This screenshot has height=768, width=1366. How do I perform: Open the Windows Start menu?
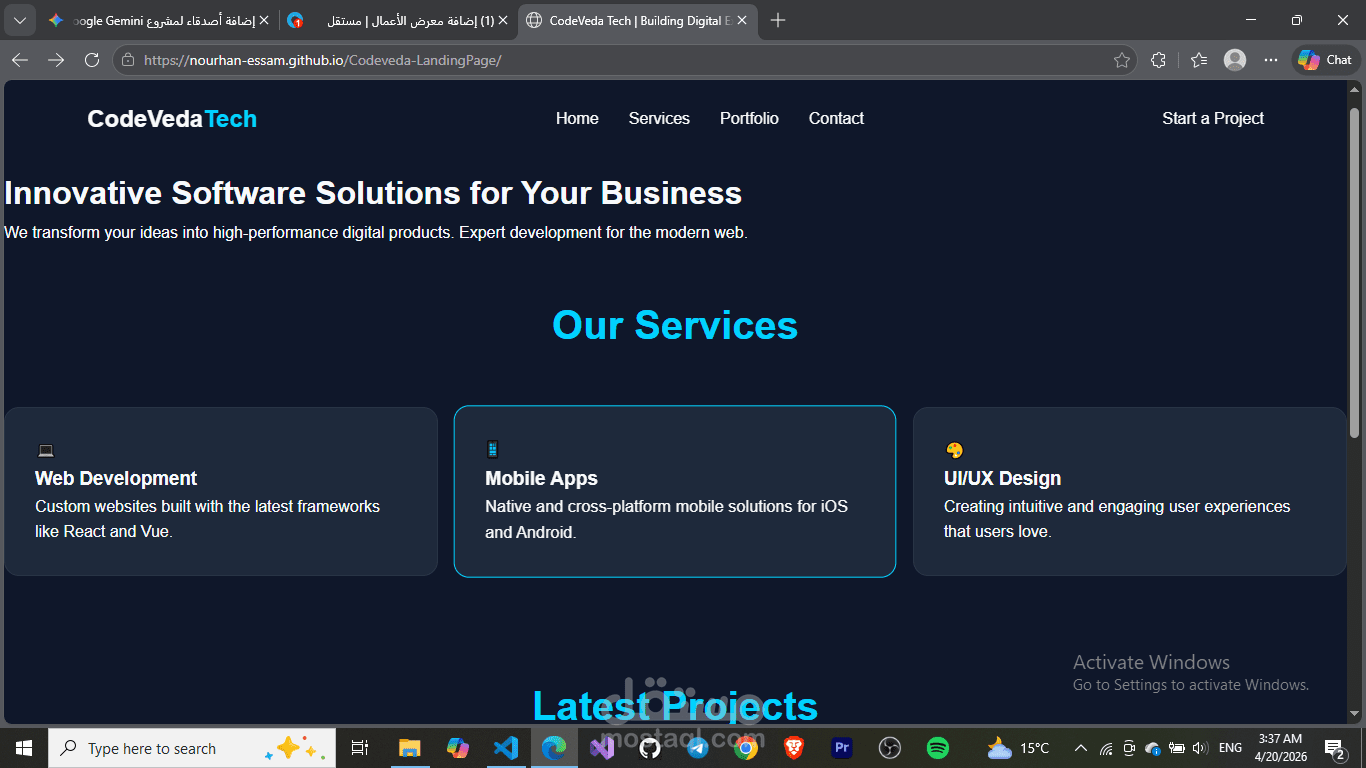point(24,748)
